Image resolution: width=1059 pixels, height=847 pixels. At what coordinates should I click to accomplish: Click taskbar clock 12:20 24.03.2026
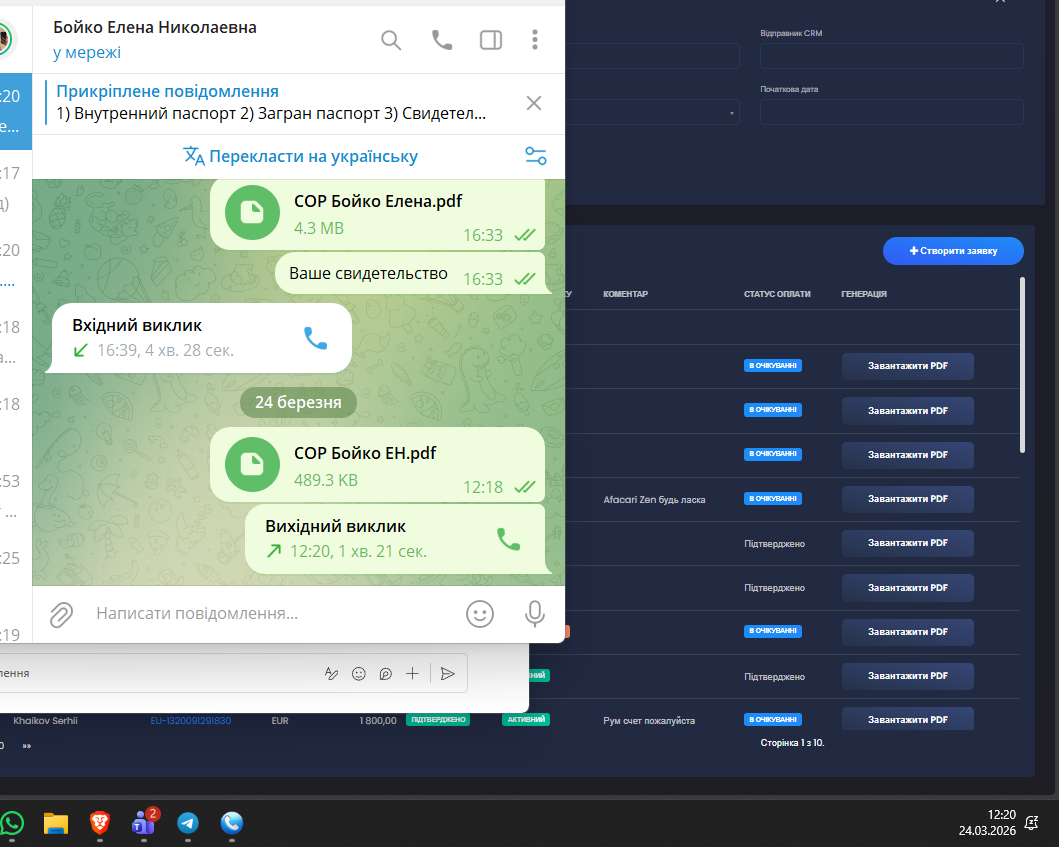tap(987, 823)
